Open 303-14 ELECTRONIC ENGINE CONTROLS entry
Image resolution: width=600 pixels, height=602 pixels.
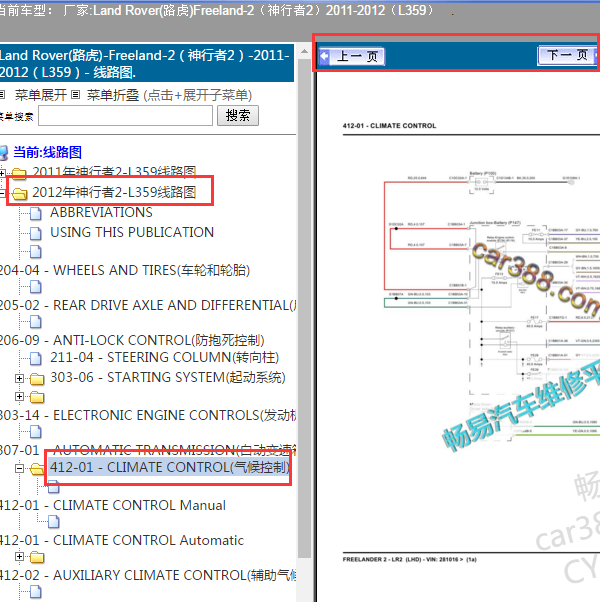point(148,415)
